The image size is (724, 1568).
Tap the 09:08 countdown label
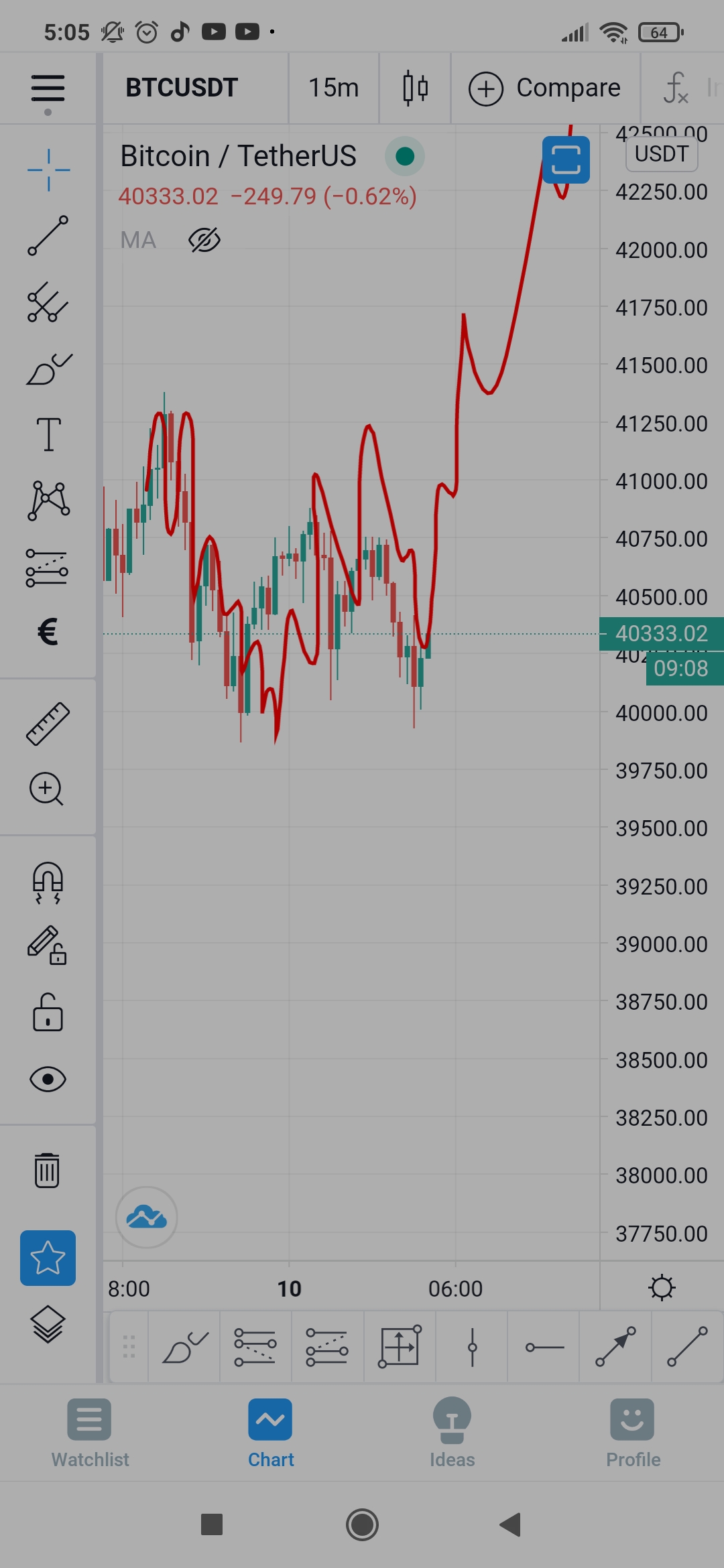coord(684,668)
